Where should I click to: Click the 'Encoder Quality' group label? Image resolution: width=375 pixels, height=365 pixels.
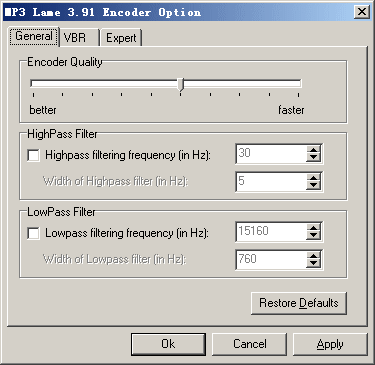click(65, 62)
